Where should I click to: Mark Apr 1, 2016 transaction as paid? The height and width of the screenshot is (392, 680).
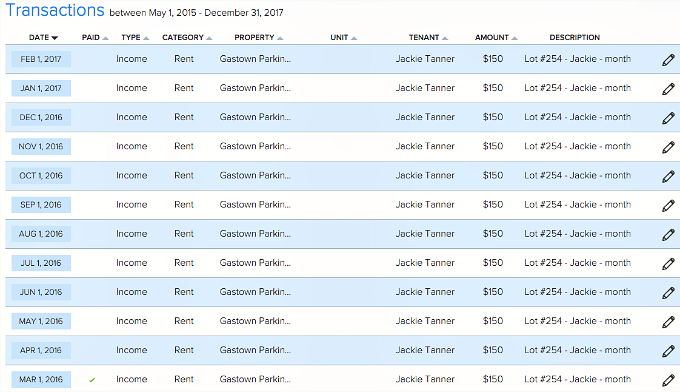(x=92, y=350)
